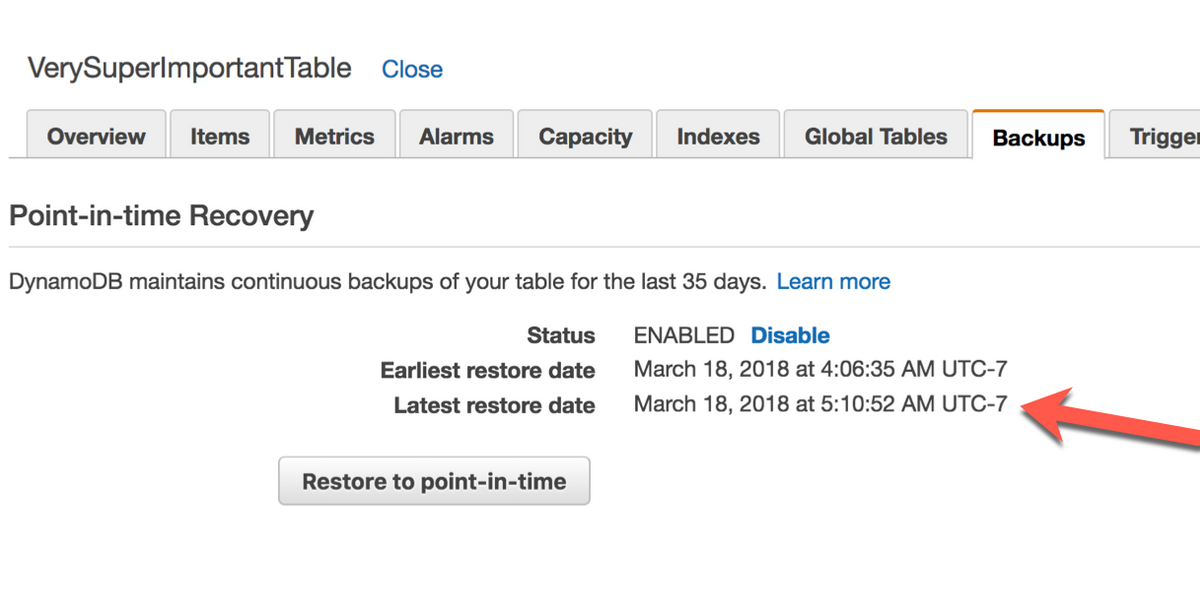
Task: Click the Point-in-time Recovery heading
Action: [161, 215]
